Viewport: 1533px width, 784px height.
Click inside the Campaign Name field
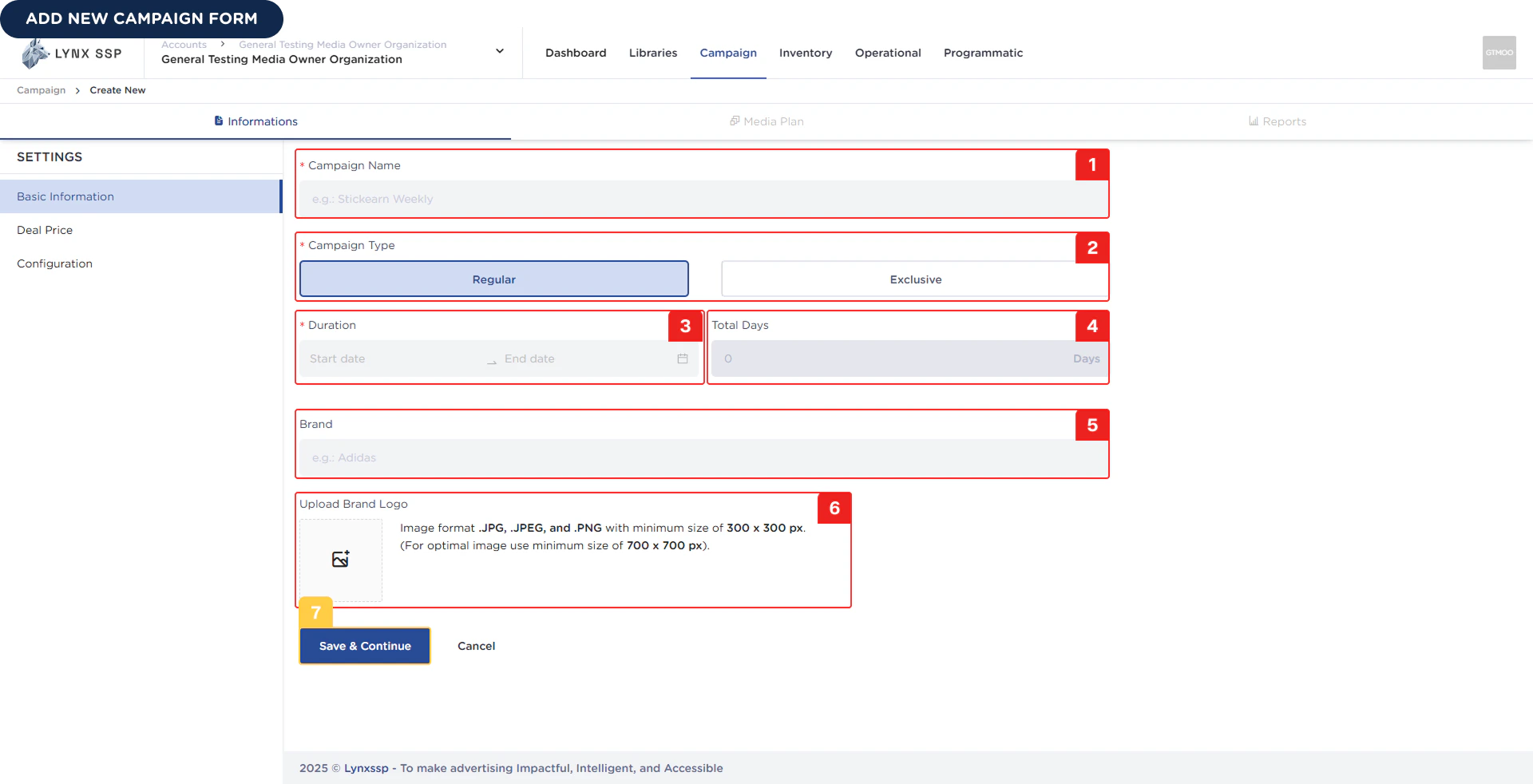pos(701,199)
